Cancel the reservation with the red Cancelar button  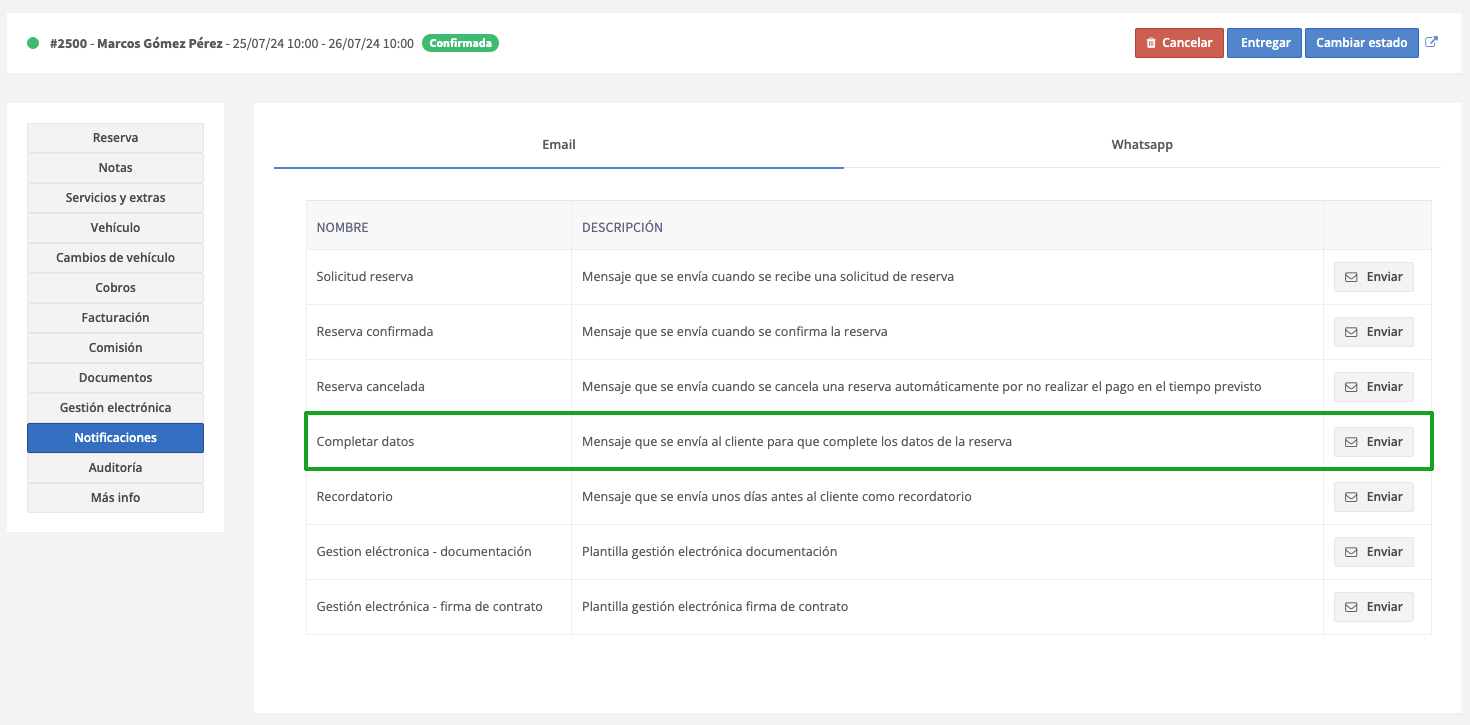click(1179, 43)
